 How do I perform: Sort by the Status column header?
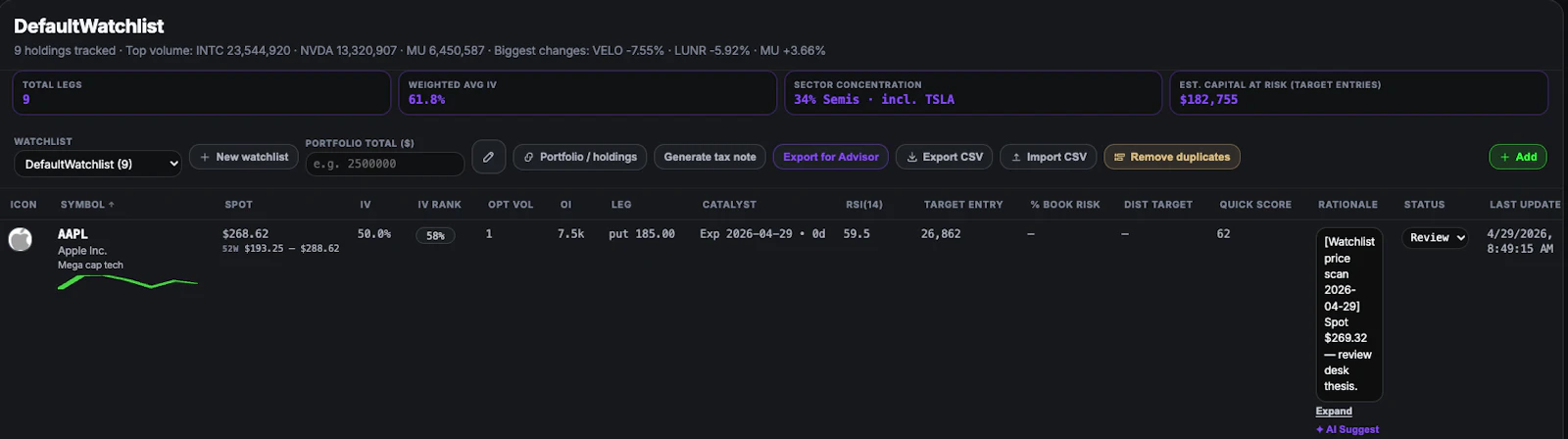[x=1424, y=205]
